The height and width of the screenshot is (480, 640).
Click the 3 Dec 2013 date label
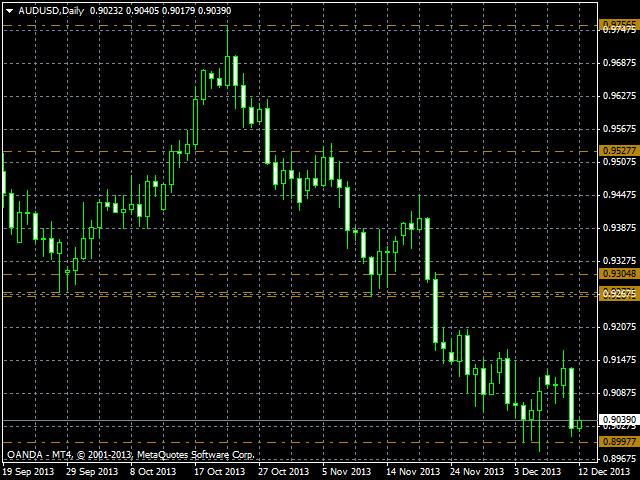tap(539, 471)
